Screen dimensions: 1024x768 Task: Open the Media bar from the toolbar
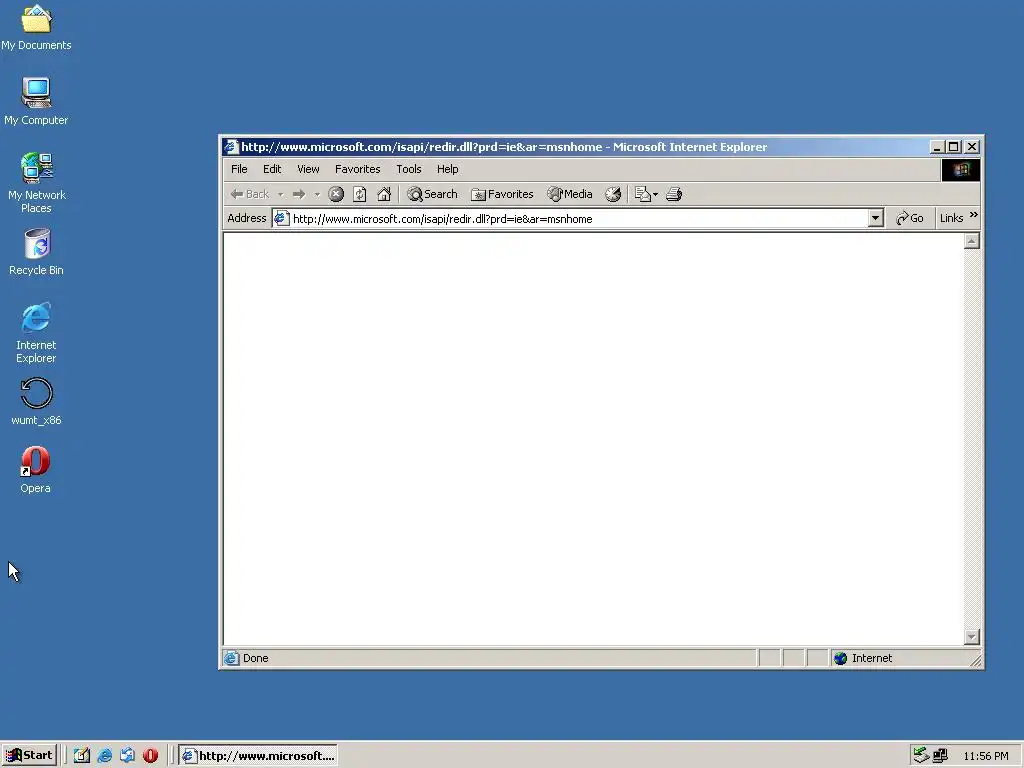pos(570,194)
